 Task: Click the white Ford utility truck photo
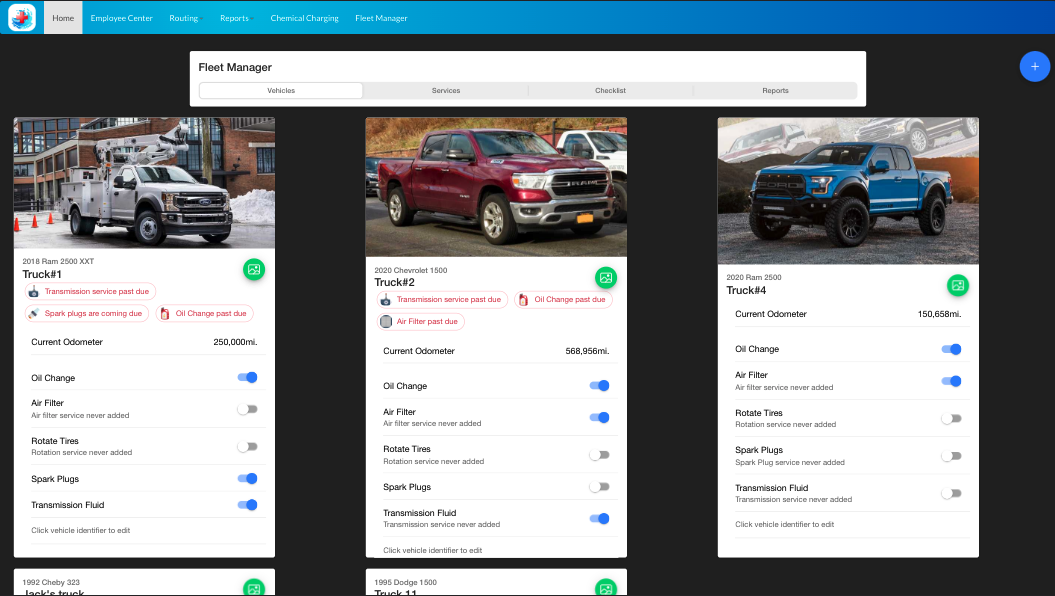tap(144, 183)
